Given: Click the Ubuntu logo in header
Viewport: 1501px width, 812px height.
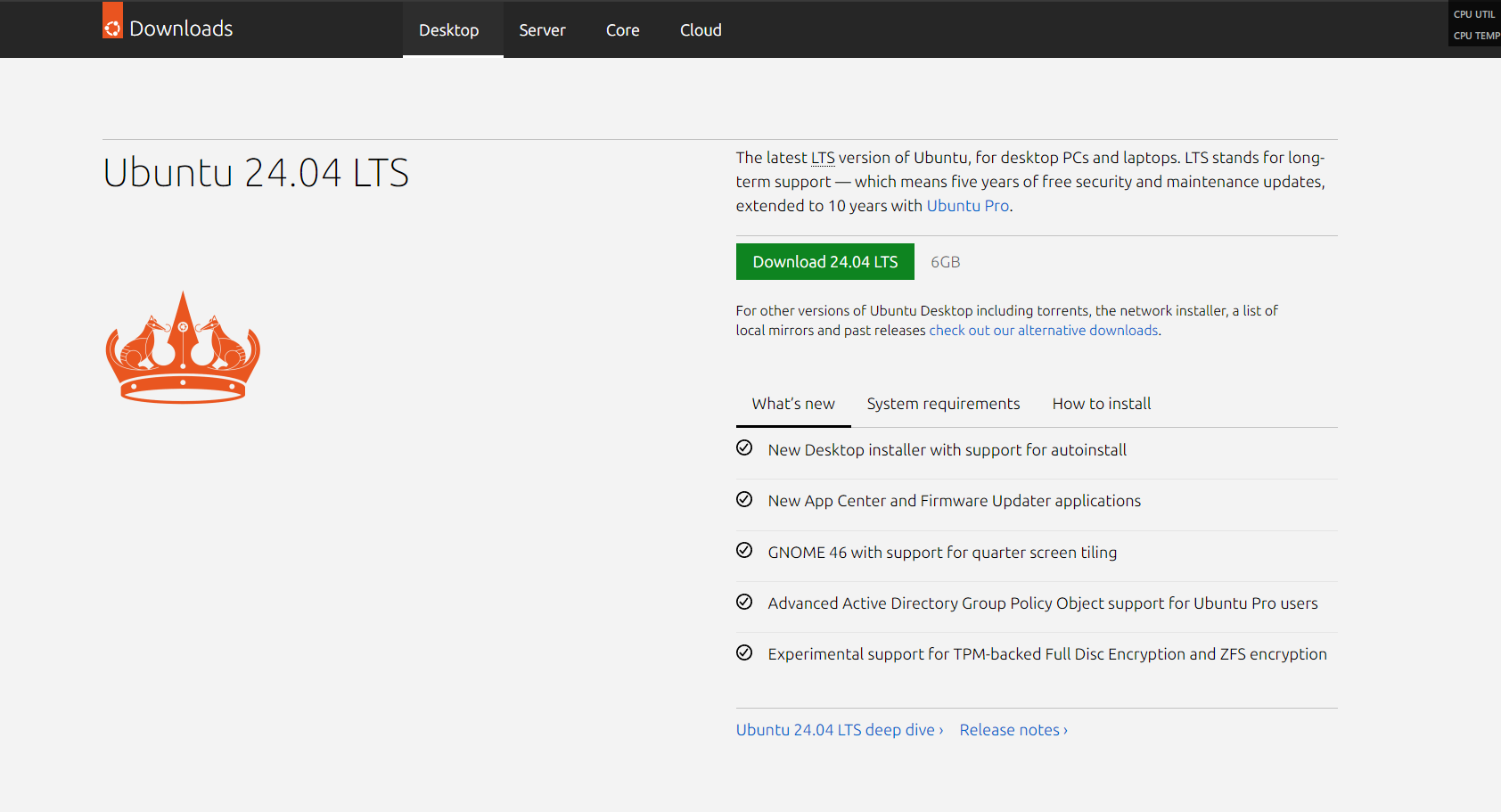Looking at the screenshot, I should [x=112, y=21].
